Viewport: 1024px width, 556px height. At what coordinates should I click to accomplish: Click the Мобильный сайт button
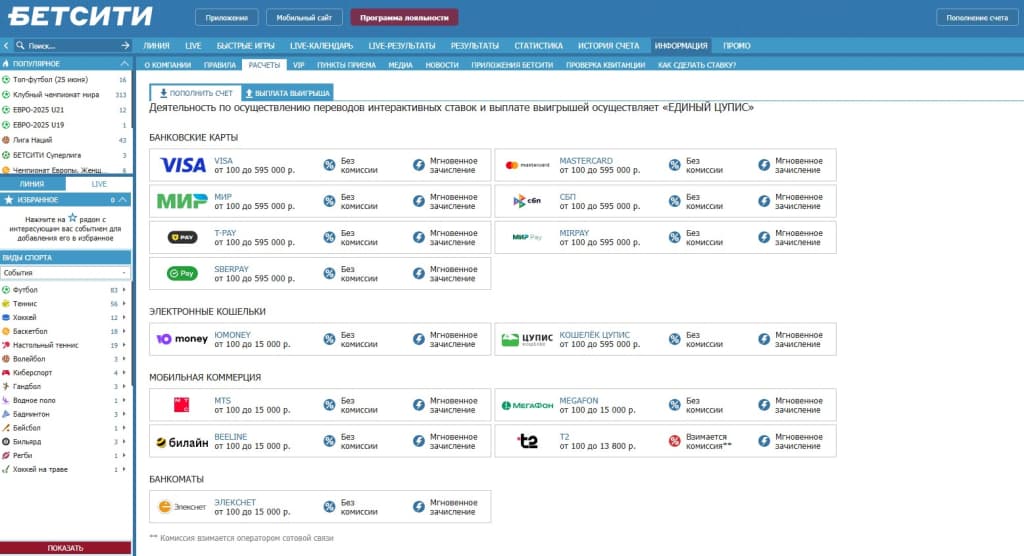(304, 18)
